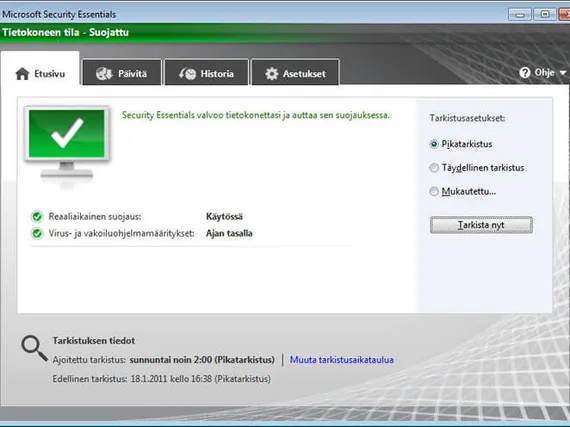Open the Ohje help menu
Image resolution: width=570 pixels, height=427 pixels.
click(542, 73)
